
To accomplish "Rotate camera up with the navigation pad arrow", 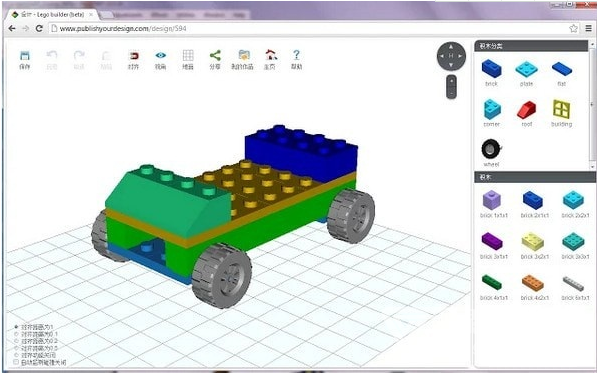I will pyautogui.click(x=451, y=46).
